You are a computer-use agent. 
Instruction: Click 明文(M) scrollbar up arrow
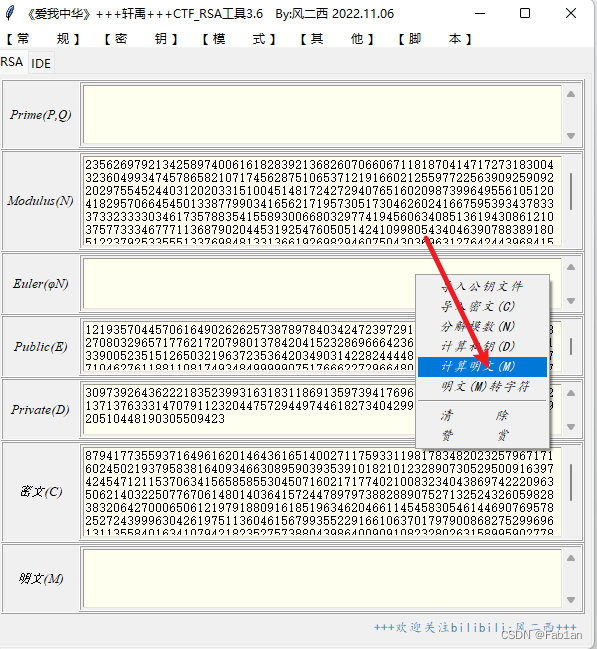tap(571, 558)
